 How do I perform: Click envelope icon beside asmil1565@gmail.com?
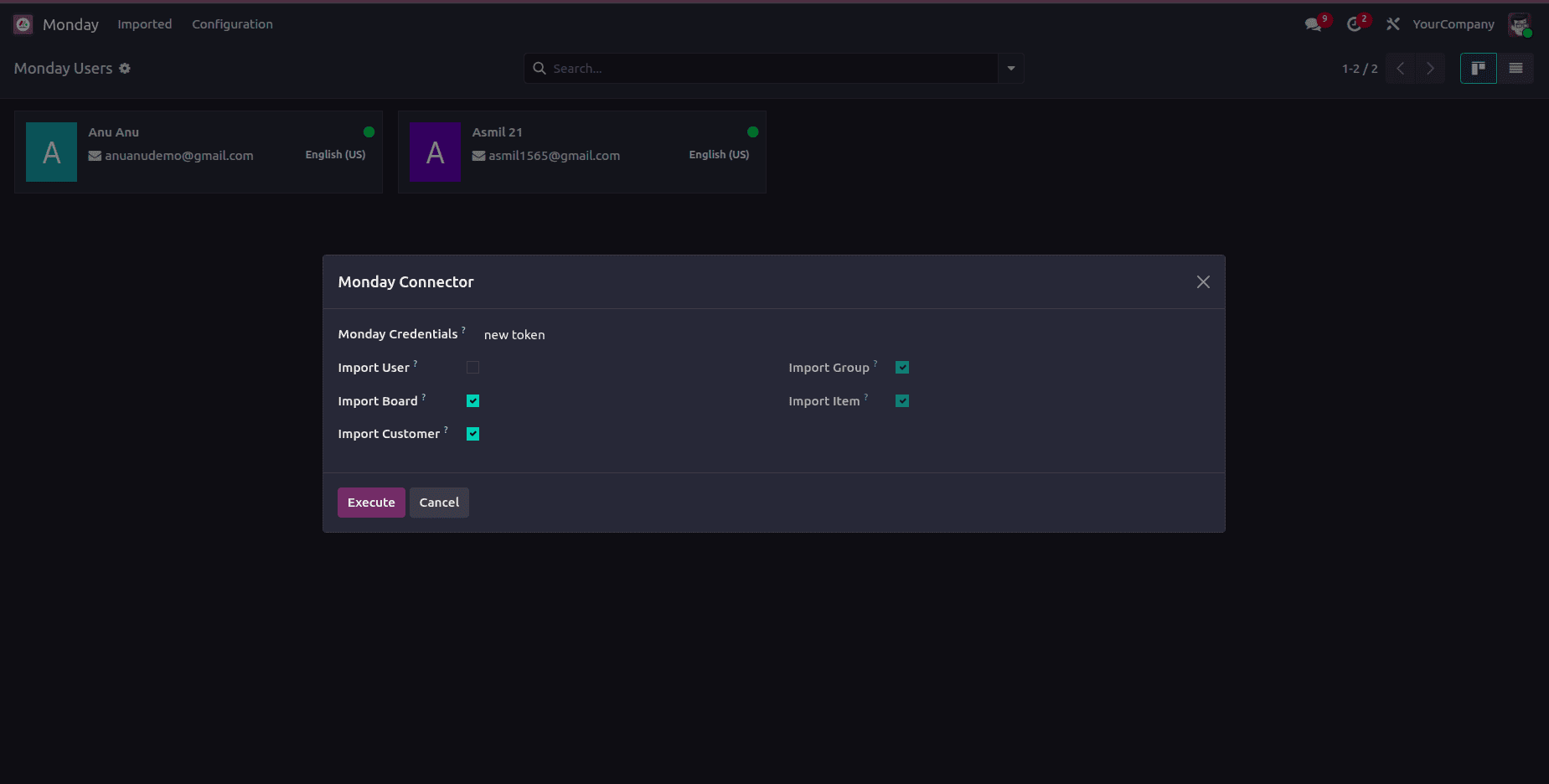[x=478, y=156]
